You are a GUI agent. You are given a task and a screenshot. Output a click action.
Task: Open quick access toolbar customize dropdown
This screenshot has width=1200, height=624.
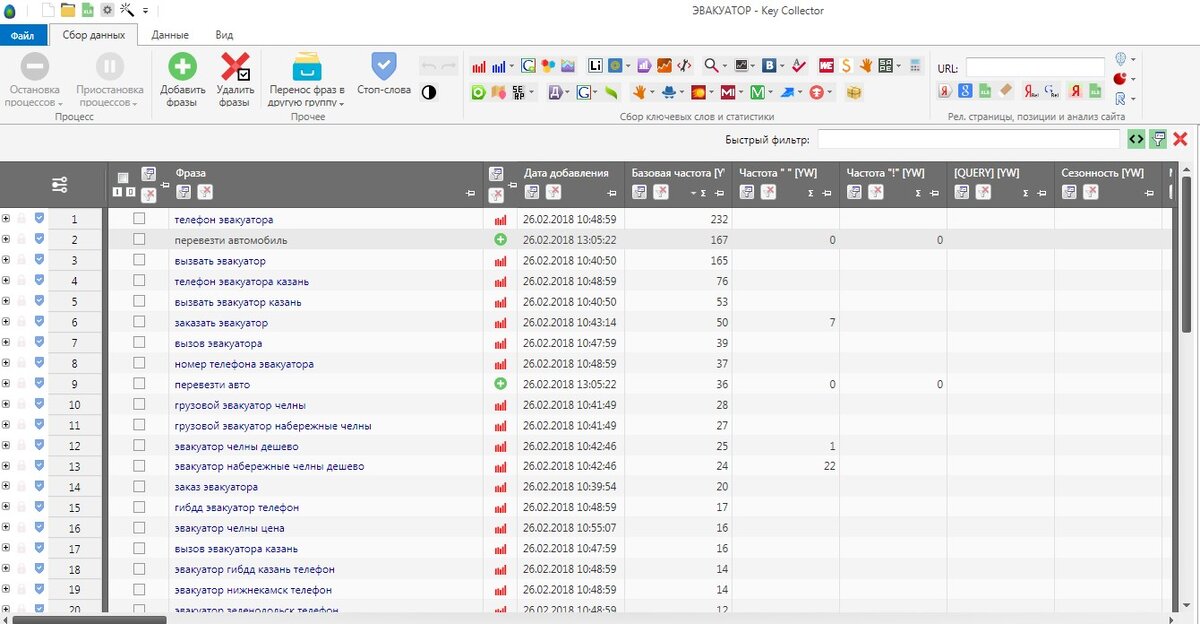click(145, 11)
